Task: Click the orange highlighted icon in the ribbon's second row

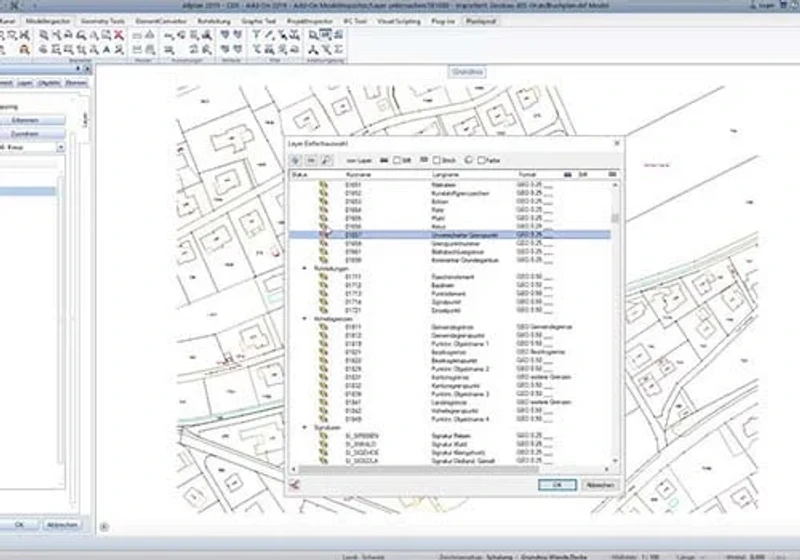Action: [24, 49]
